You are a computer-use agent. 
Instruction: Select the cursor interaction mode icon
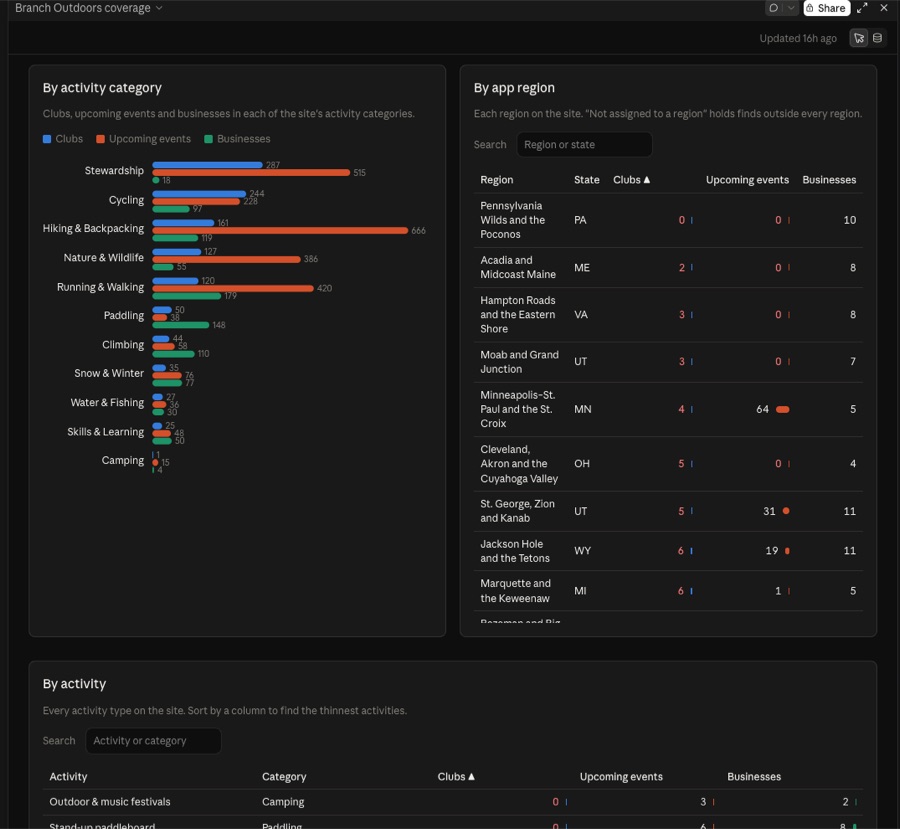click(x=859, y=38)
